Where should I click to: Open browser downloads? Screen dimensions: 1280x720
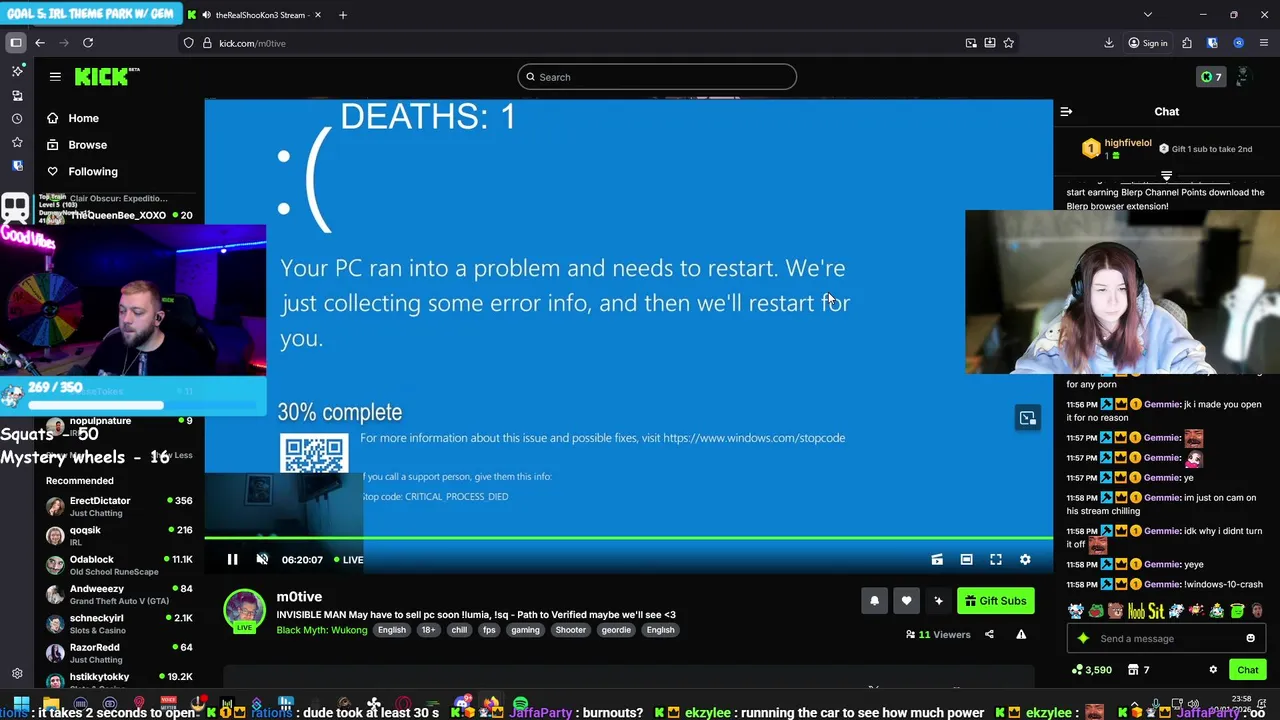1109,43
